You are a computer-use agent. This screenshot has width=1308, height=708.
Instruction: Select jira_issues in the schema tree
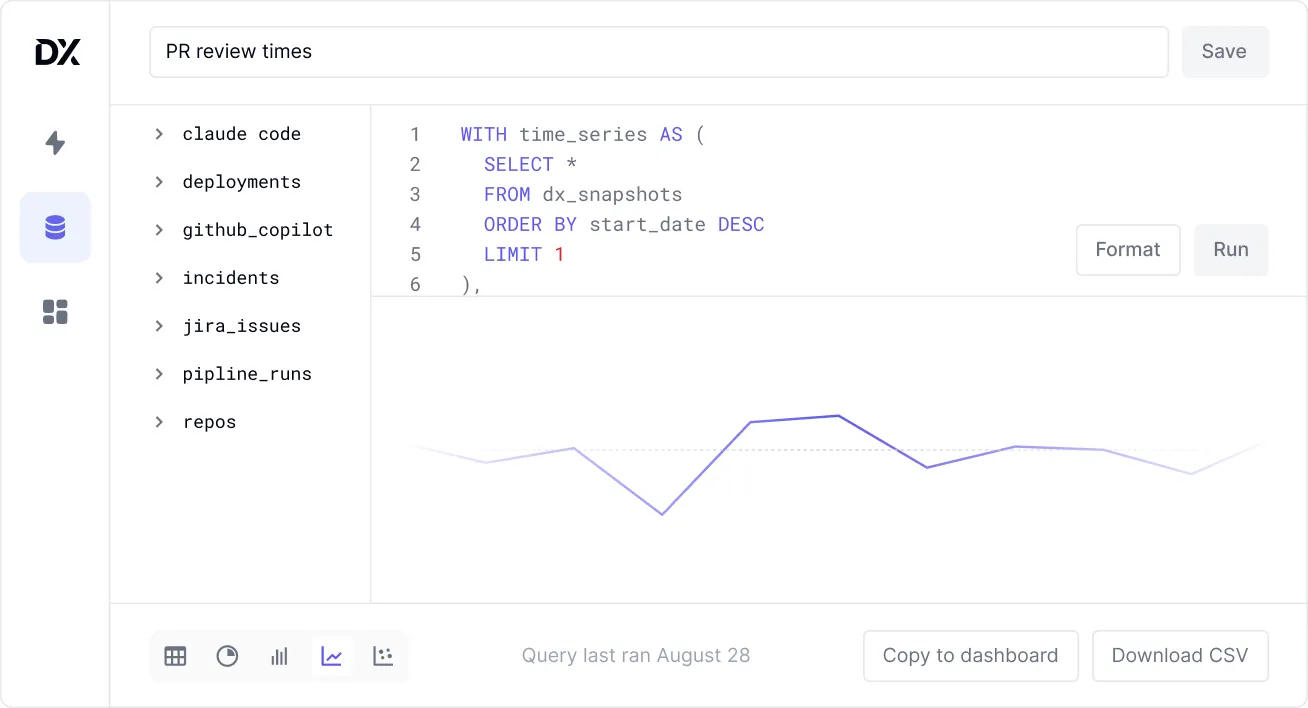click(x=241, y=326)
